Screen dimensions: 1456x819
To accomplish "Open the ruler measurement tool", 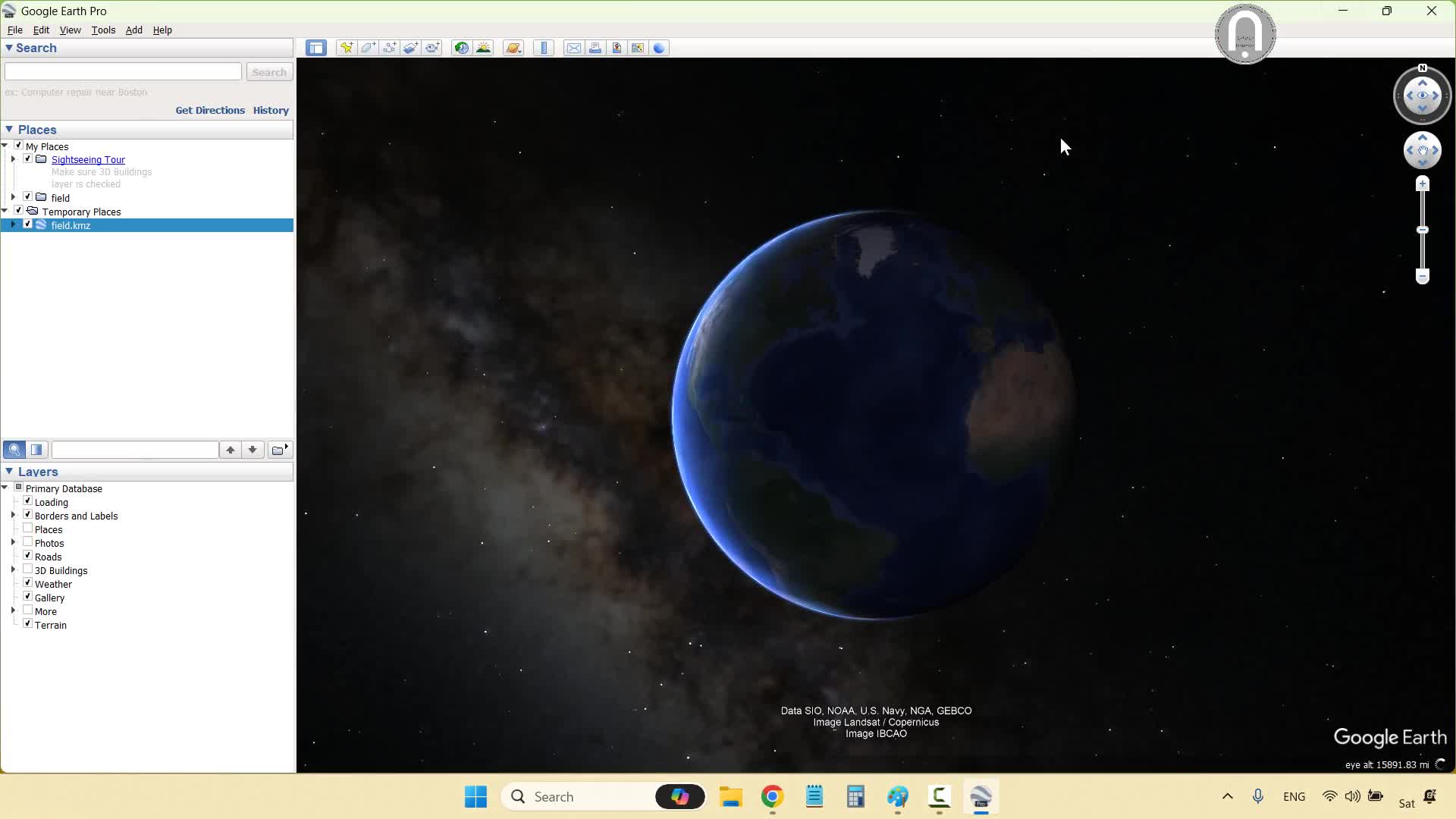I will point(544,48).
